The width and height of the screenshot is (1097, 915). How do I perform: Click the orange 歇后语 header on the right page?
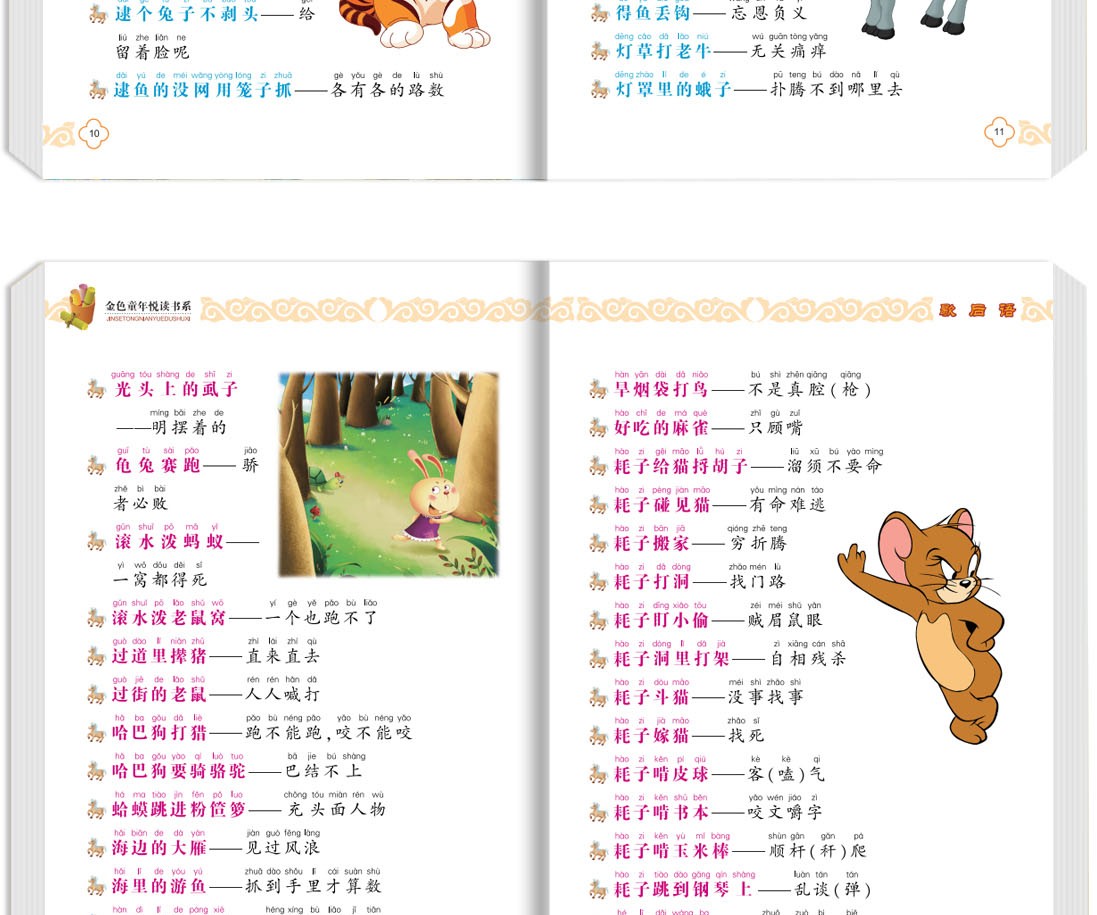pos(977,310)
